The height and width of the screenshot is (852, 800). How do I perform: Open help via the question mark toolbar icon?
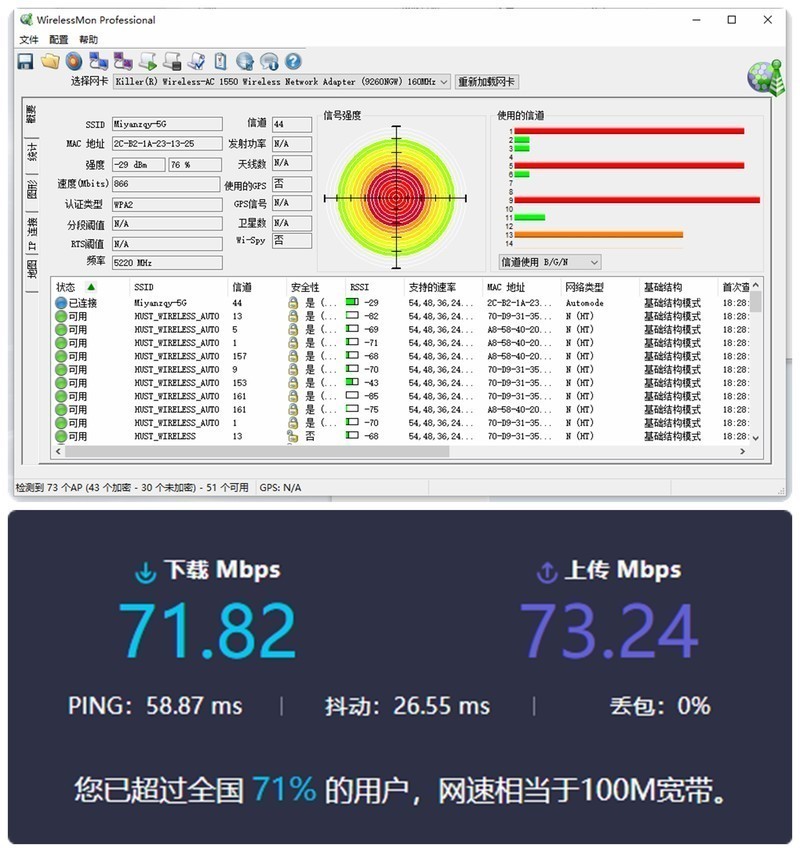tap(291, 61)
